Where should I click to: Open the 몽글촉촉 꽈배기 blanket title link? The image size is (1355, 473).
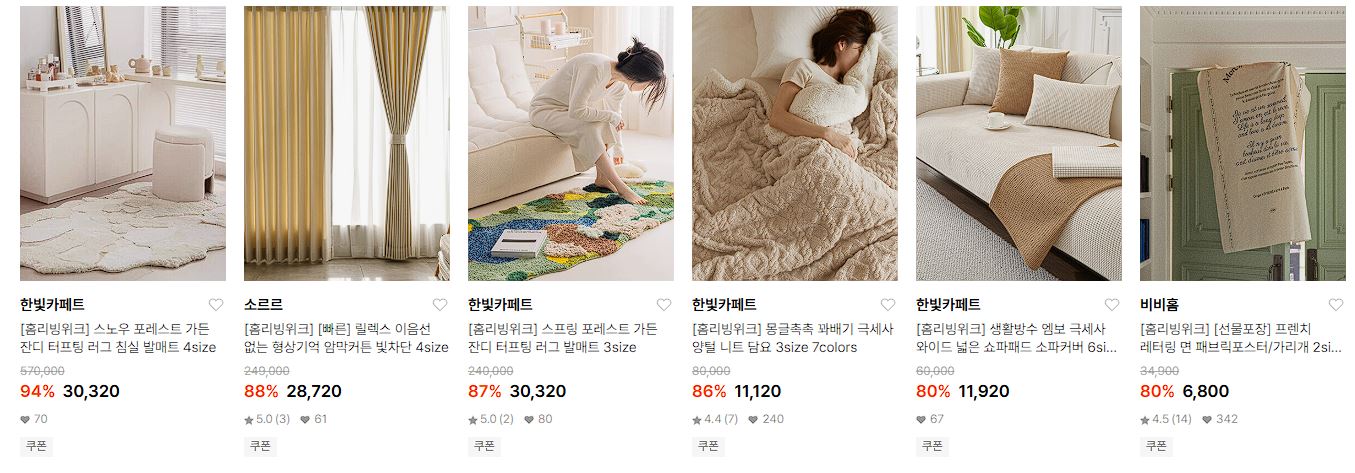pos(792,338)
